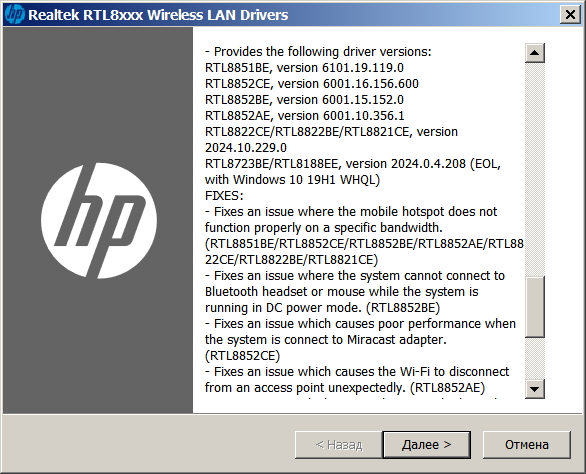Close the driver installer window

[x=570, y=15]
